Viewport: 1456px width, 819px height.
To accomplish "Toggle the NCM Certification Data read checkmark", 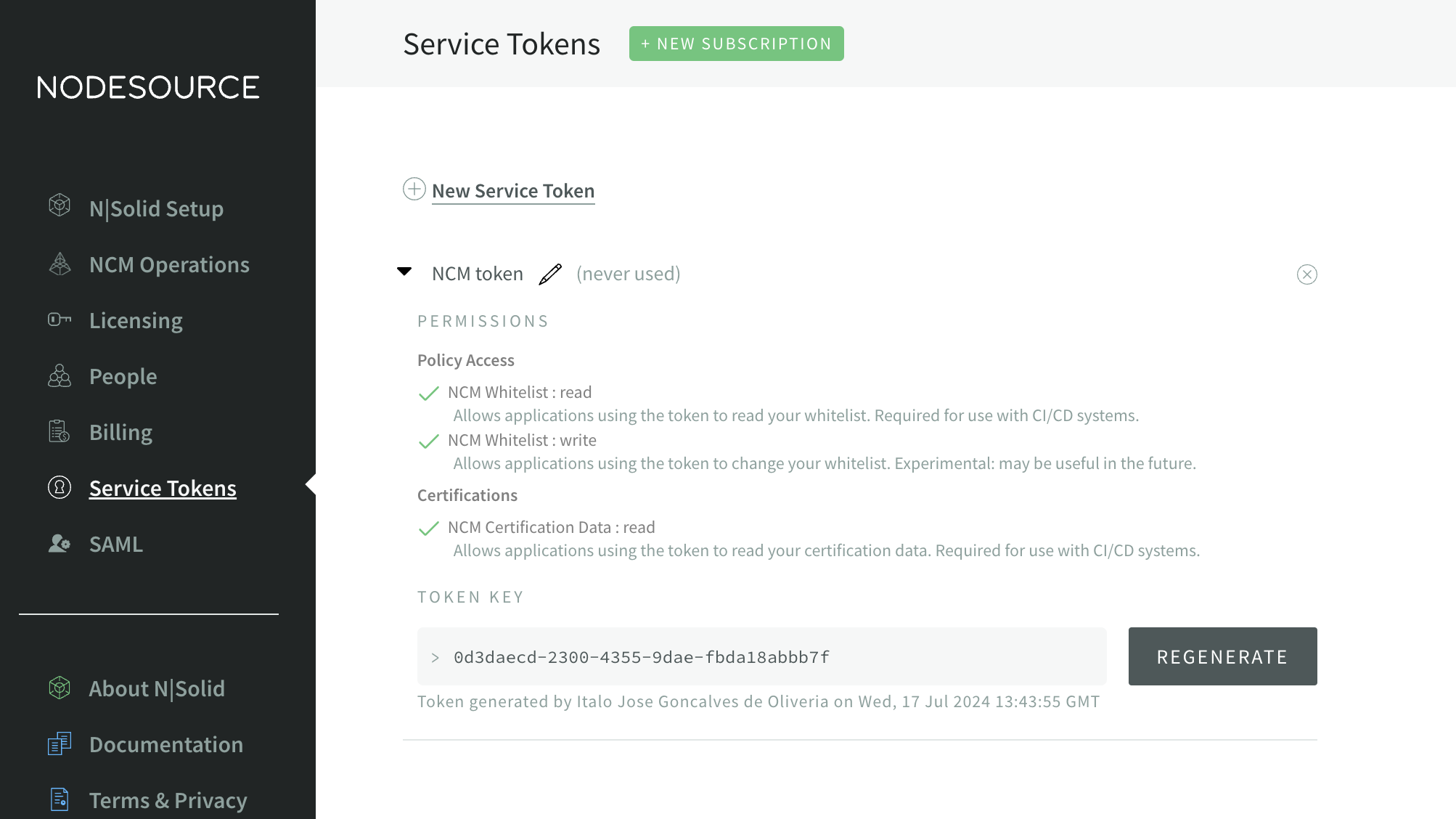I will pyautogui.click(x=430, y=527).
